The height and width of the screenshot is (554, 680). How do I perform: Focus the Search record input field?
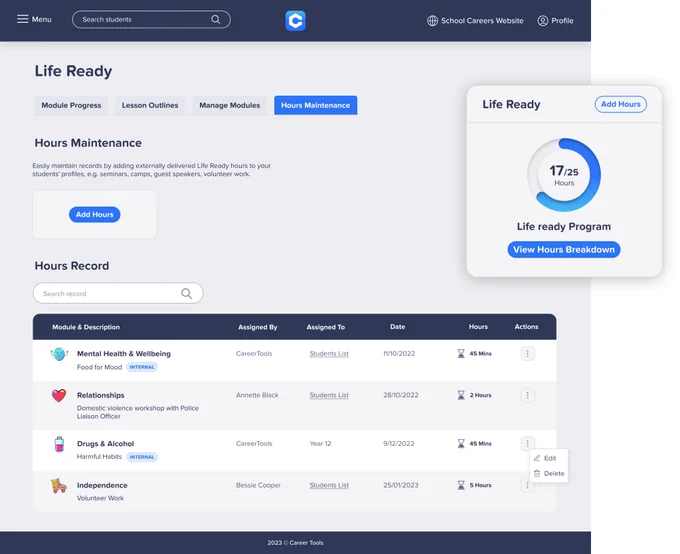tap(118, 294)
